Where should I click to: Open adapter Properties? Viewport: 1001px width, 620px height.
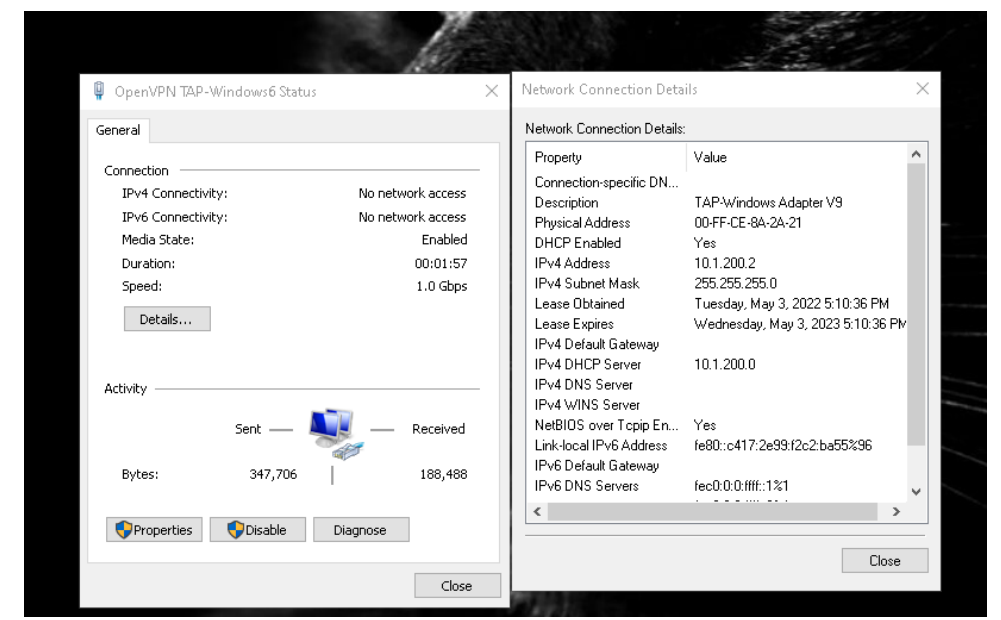[x=155, y=530]
